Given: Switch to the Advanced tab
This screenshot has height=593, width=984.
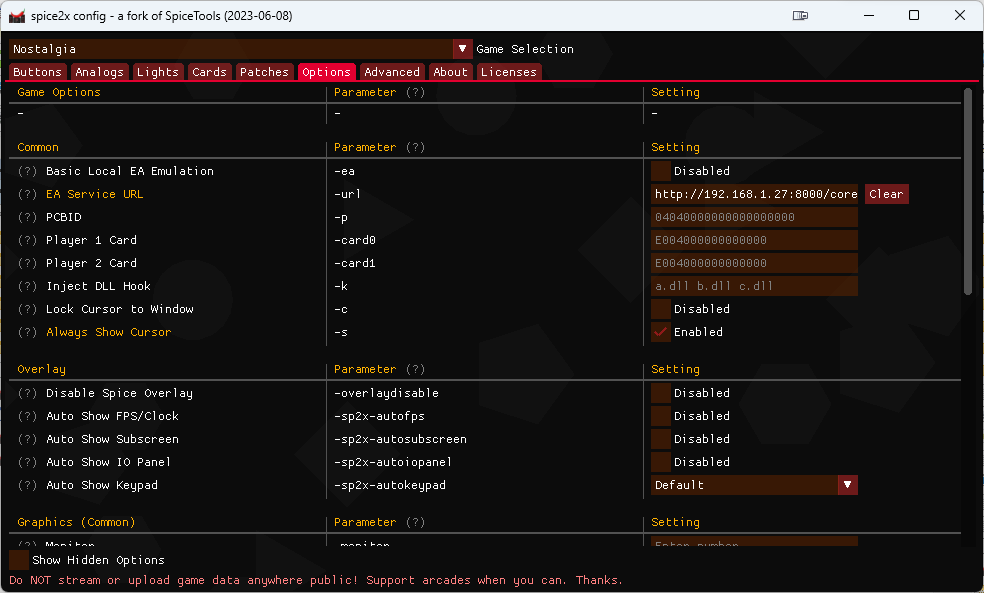Looking at the screenshot, I should pyautogui.click(x=391, y=71).
